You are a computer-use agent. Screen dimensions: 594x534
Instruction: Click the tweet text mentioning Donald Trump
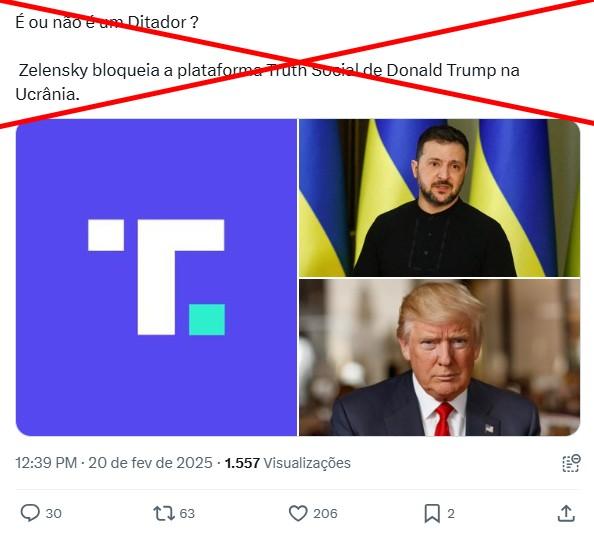pos(267,82)
